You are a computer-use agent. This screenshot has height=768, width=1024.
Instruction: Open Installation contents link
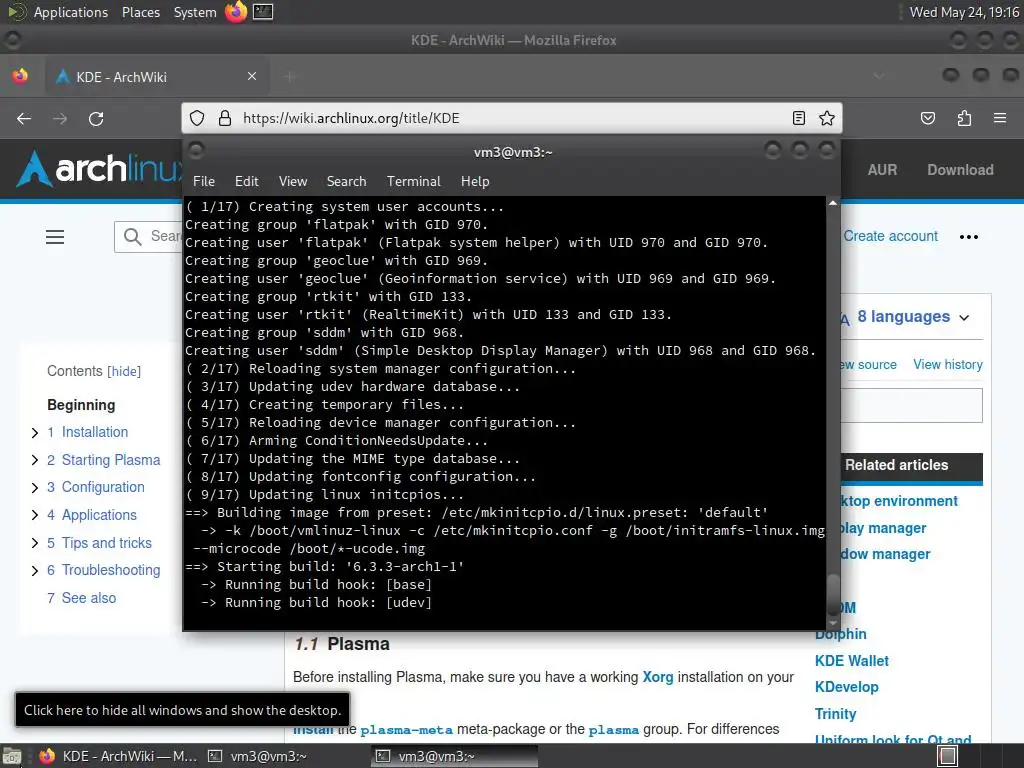click(x=95, y=432)
